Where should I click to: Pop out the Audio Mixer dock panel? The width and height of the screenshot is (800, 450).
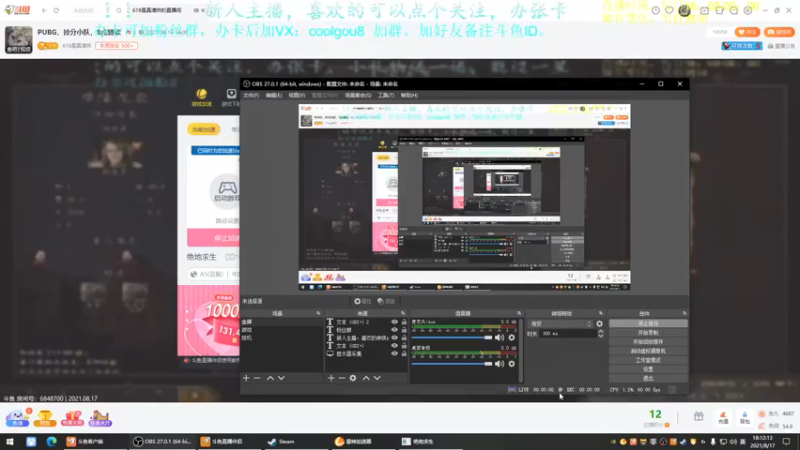click(x=519, y=313)
